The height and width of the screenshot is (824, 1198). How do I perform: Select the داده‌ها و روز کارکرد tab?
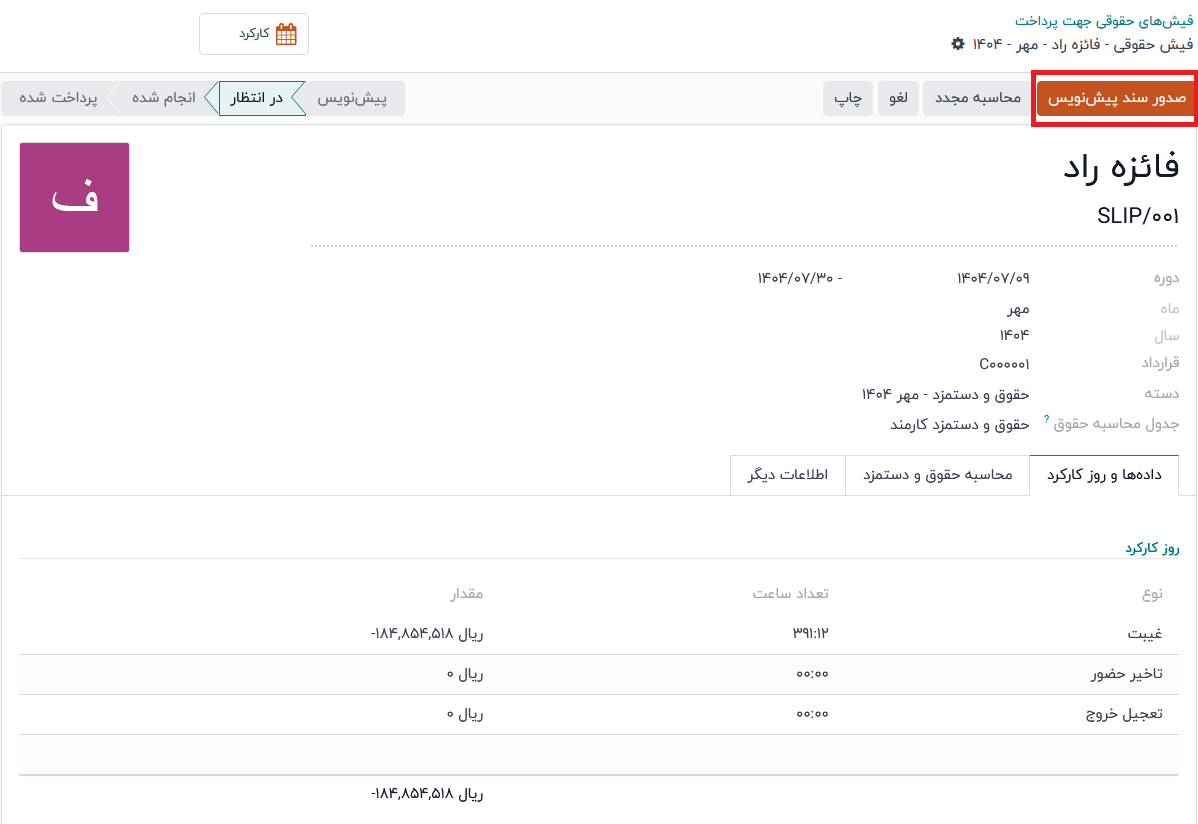pyautogui.click(x=1104, y=475)
